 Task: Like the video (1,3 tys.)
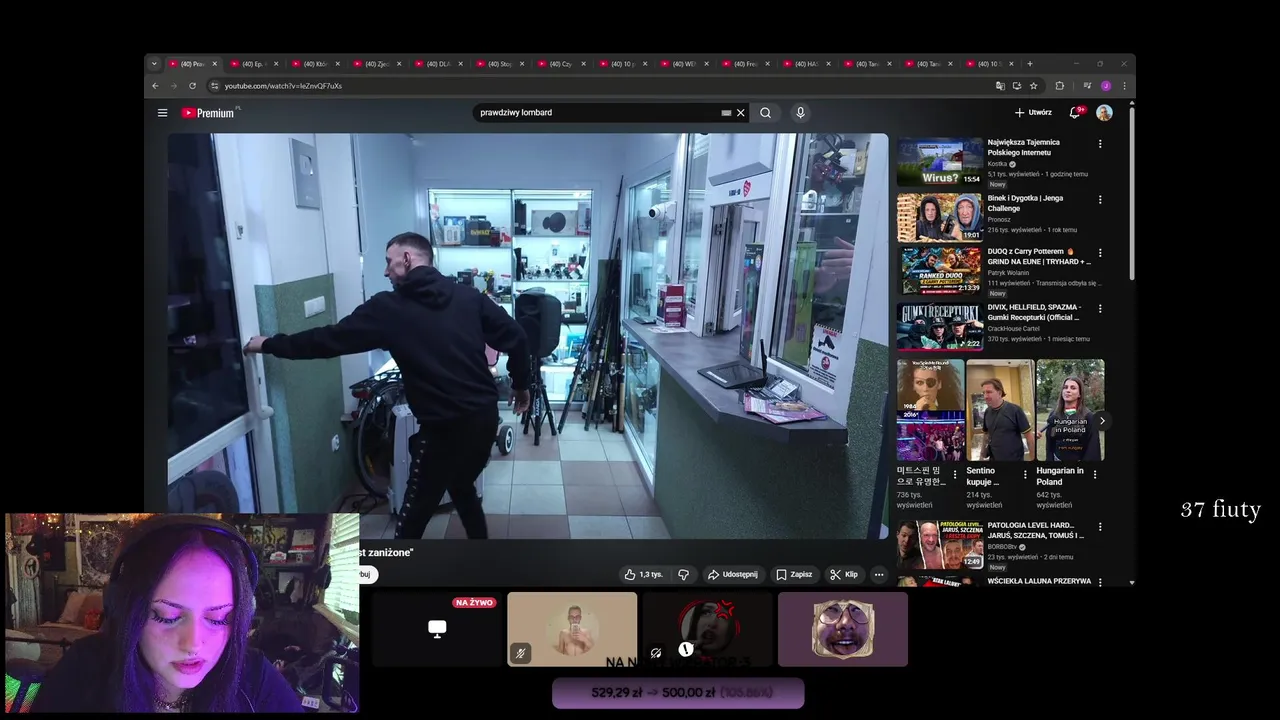point(643,575)
